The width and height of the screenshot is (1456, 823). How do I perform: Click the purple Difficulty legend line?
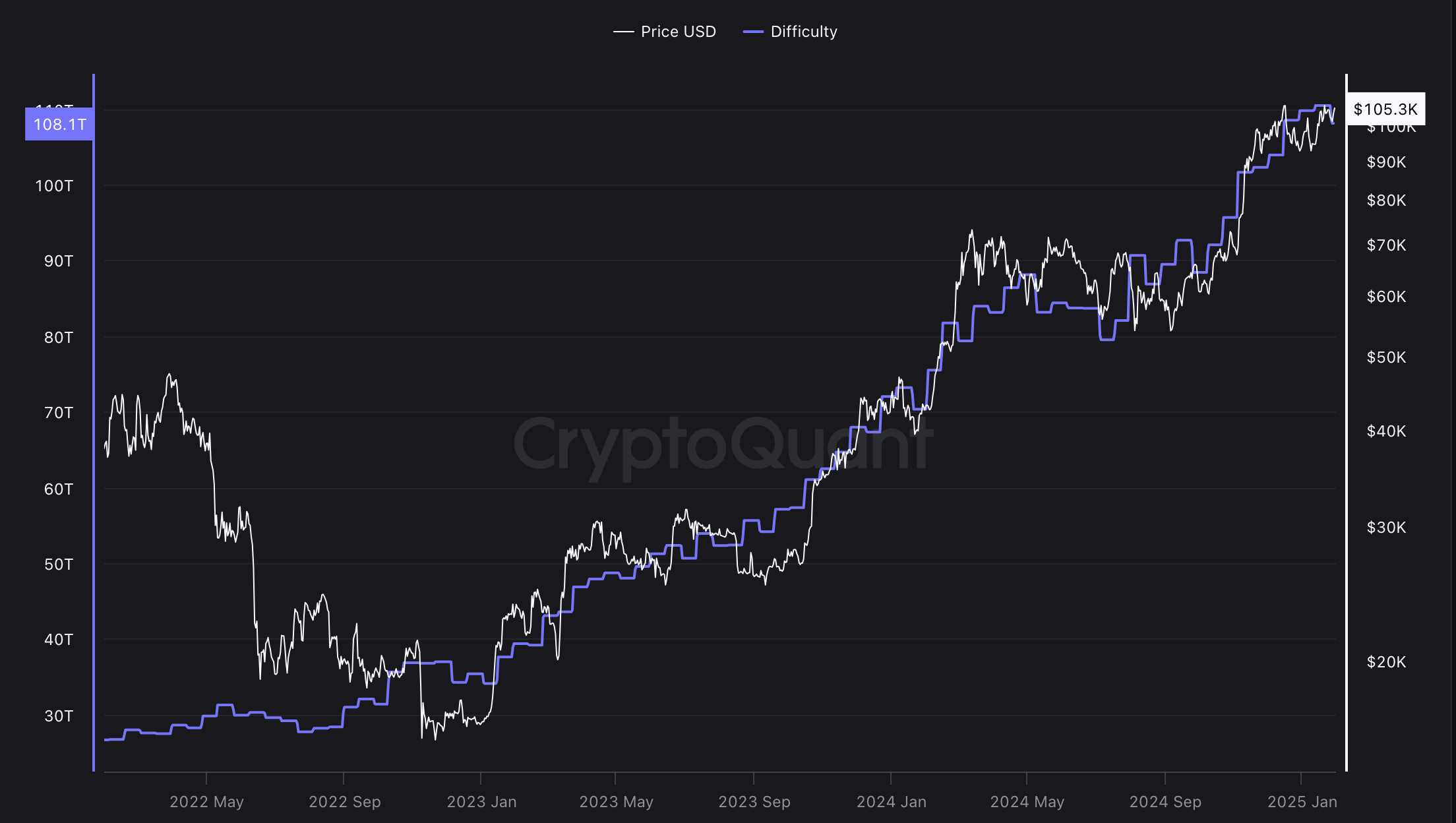pyautogui.click(x=753, y=32)
